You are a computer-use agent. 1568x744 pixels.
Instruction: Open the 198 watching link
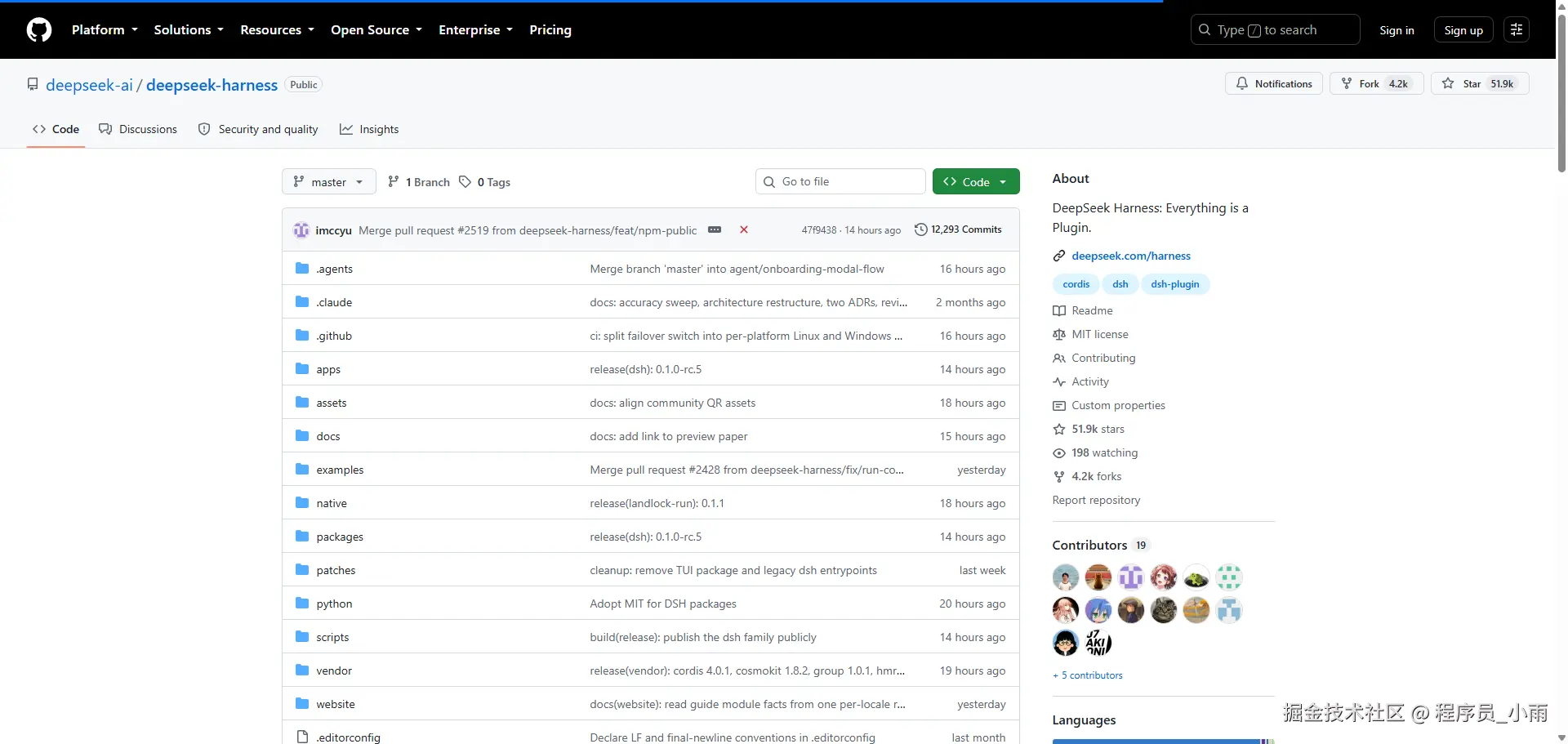tap(1095, 453)
